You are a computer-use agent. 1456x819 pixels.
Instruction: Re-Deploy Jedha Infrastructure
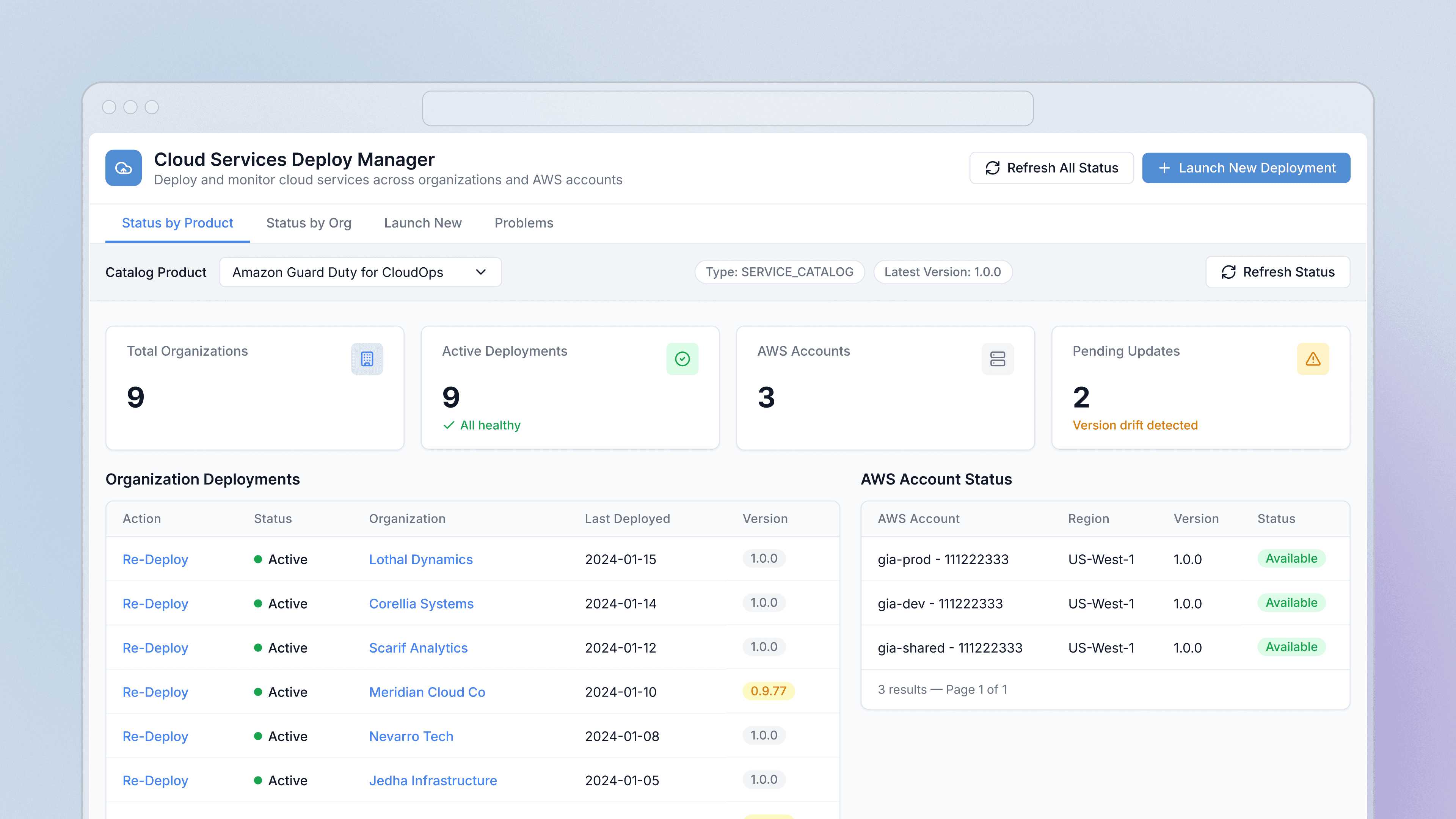pyautogui.click(x=155, y=780)
